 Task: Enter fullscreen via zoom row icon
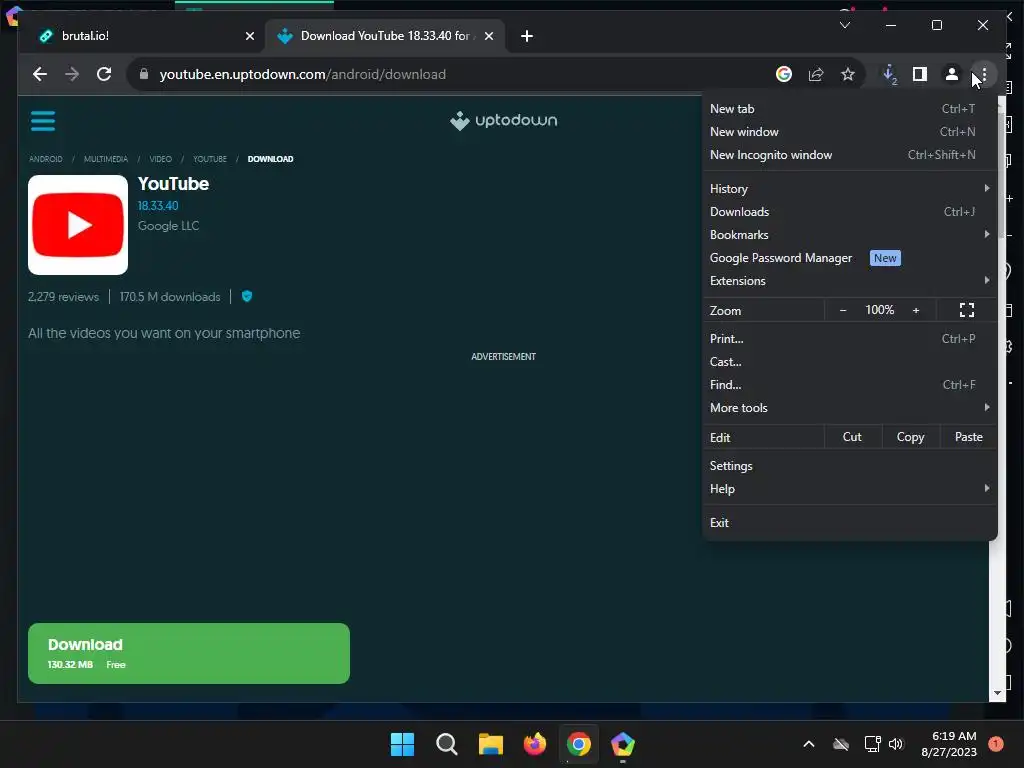pos(967,310)
